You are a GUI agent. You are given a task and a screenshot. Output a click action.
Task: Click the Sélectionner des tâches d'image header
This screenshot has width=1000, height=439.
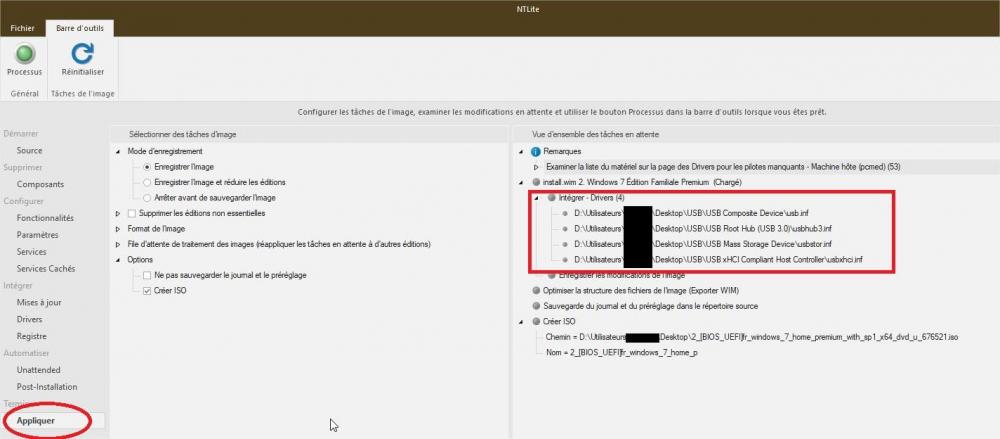(x=182, y=135)
